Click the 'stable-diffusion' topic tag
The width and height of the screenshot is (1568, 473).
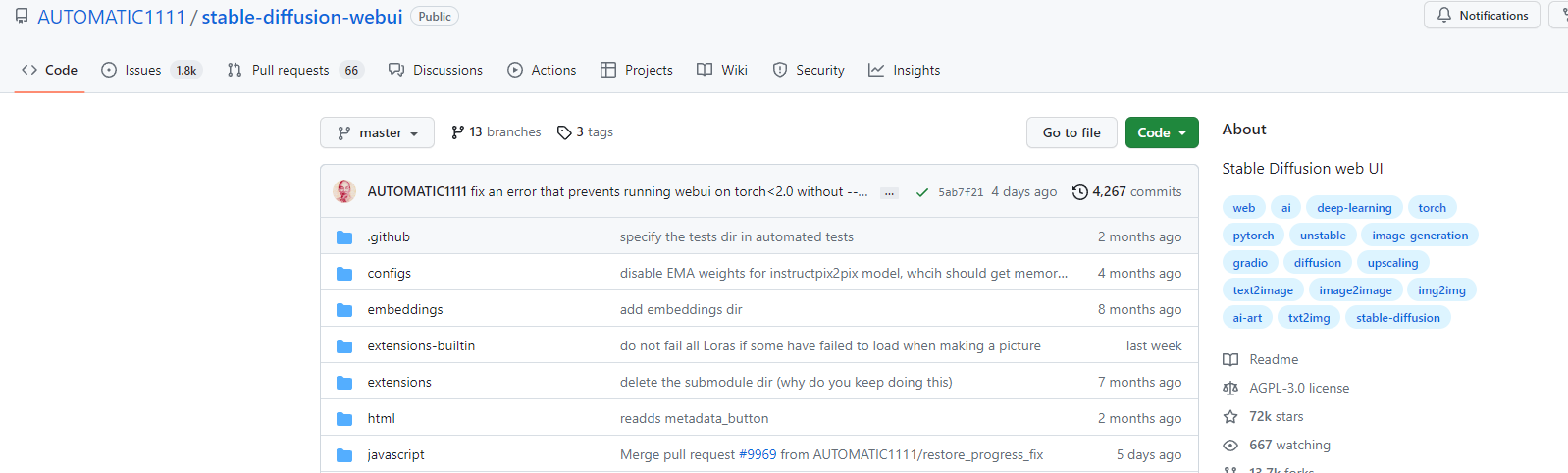point(1398,317)
